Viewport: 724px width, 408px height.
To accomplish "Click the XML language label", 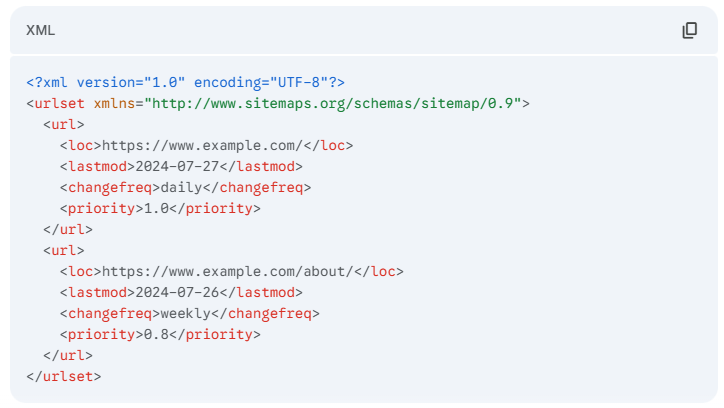I will coord(40,30).
